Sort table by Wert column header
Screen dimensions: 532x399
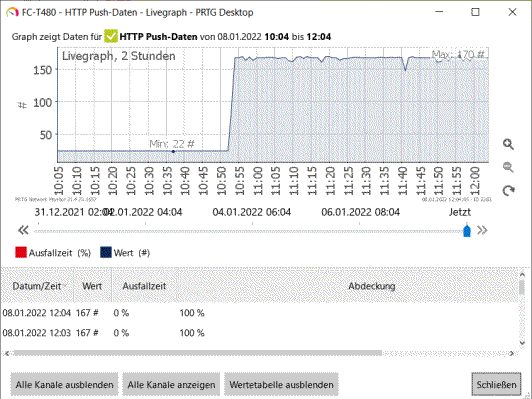[92, 286]
